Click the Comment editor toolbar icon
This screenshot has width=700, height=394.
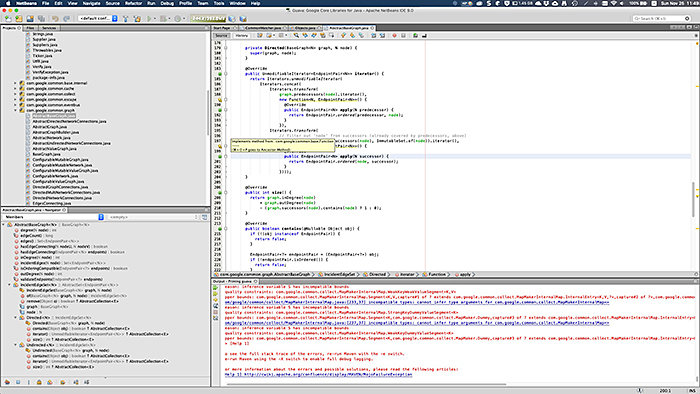[415, 35]
